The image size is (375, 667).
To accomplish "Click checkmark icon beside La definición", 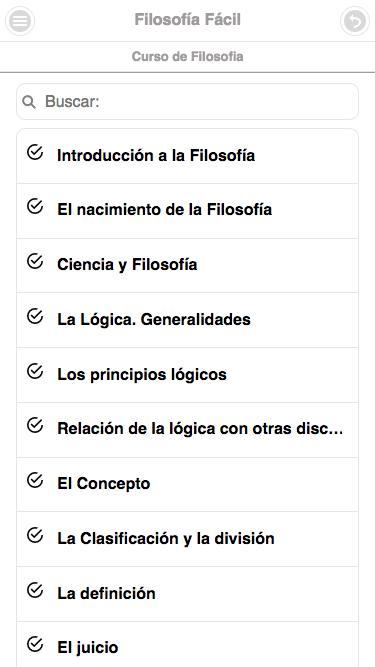I will click(x=35, y=590).
